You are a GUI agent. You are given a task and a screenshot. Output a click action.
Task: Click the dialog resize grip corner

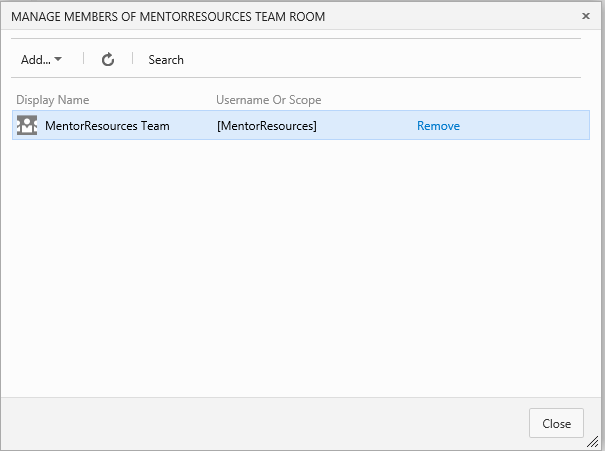593,441
